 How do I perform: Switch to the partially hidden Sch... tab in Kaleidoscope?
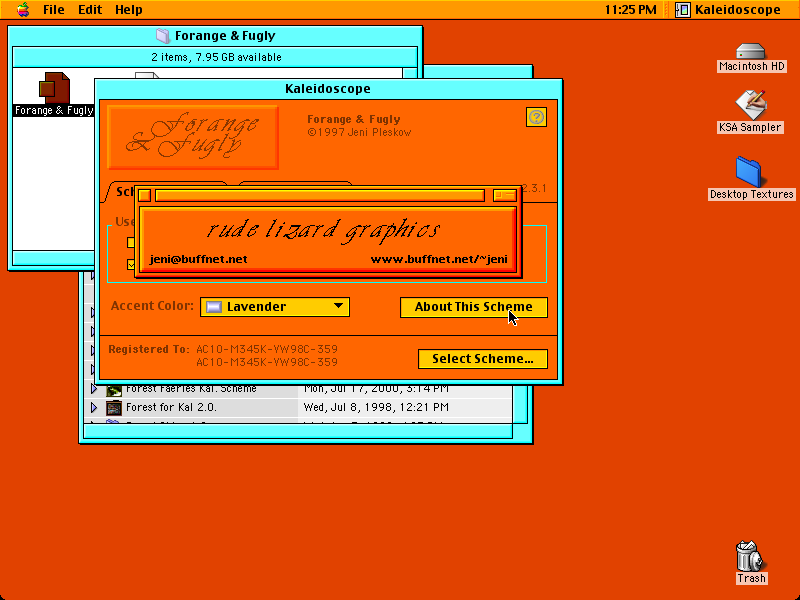124,192
